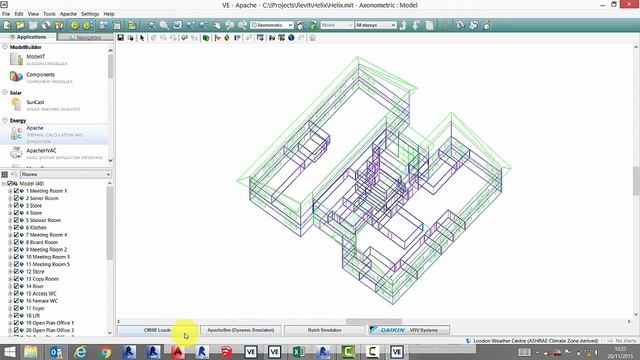Image resolution: width=640 pixels, height=360 pixels.
Task: Open the Apache menu
Action: pyautogui.click(x=68, y=14)
